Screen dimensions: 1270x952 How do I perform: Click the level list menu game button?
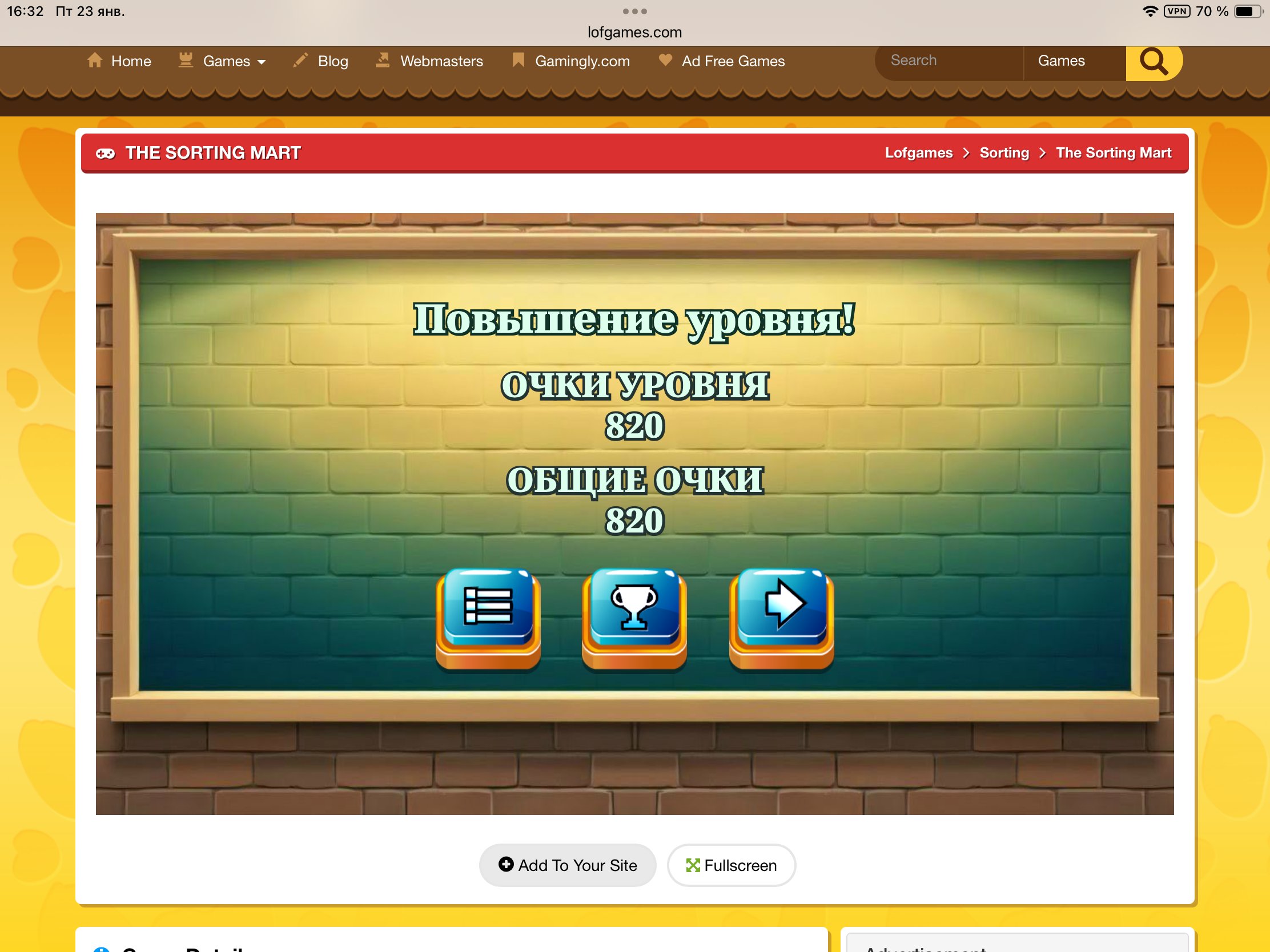pos(488,612)
